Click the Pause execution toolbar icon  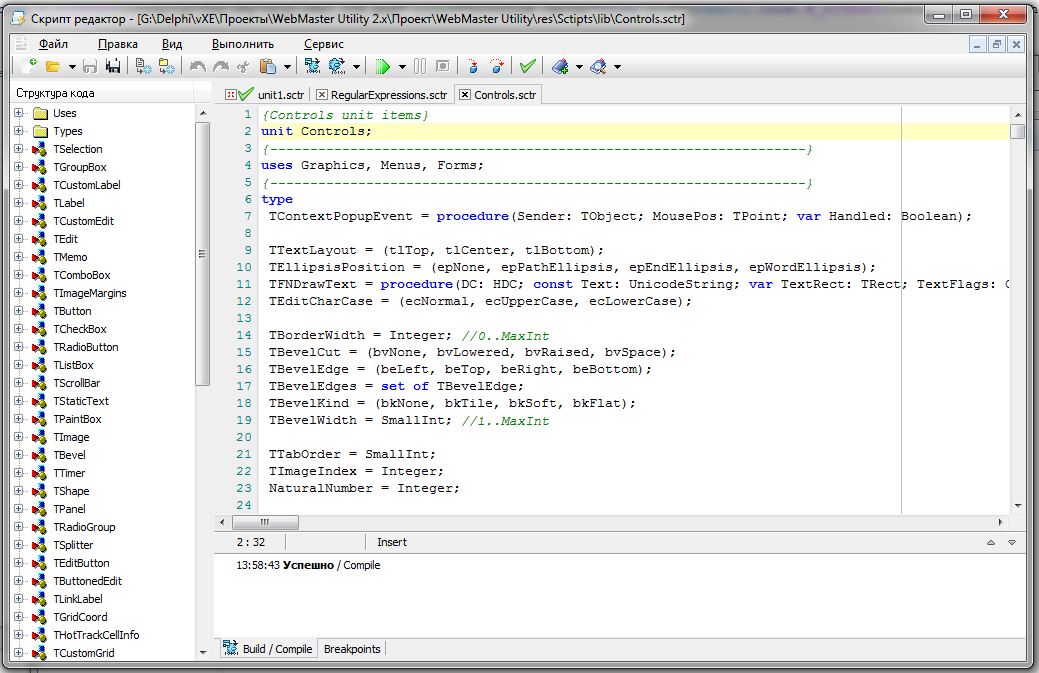419,67
